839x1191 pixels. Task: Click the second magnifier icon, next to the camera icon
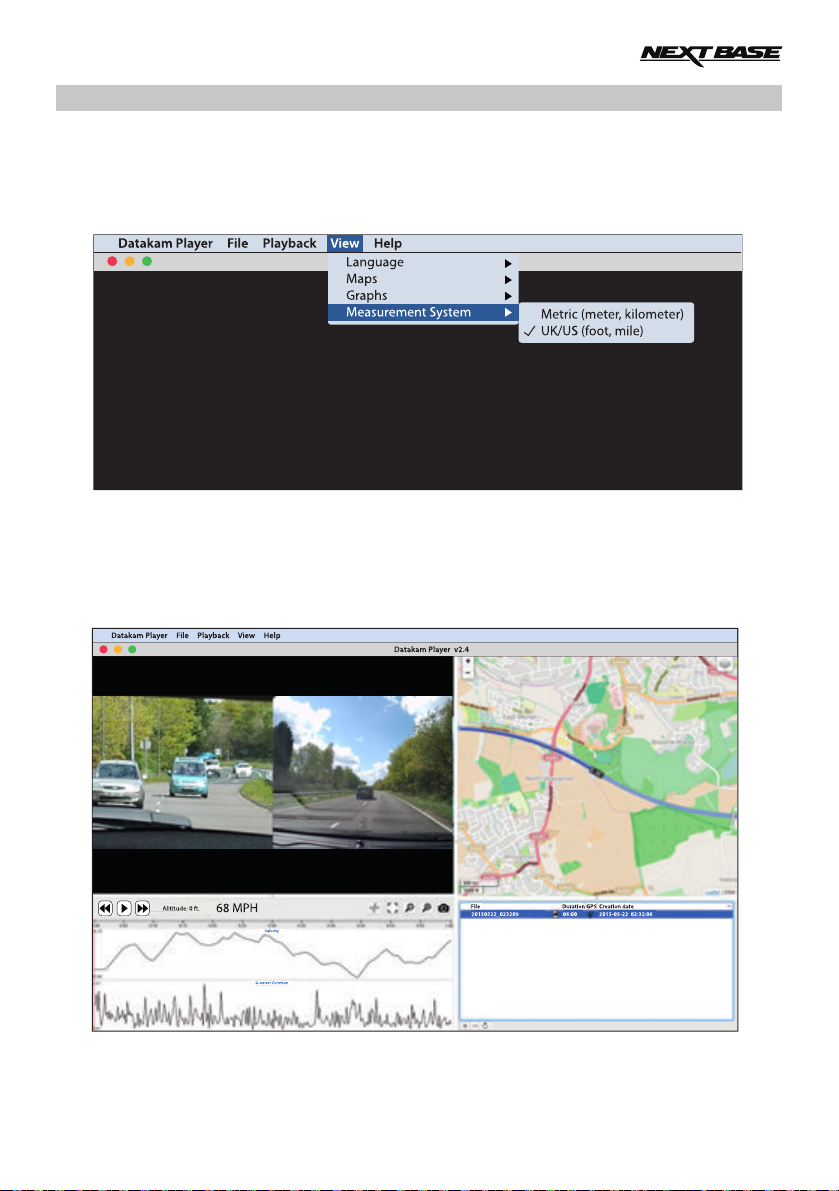[427, 908]
